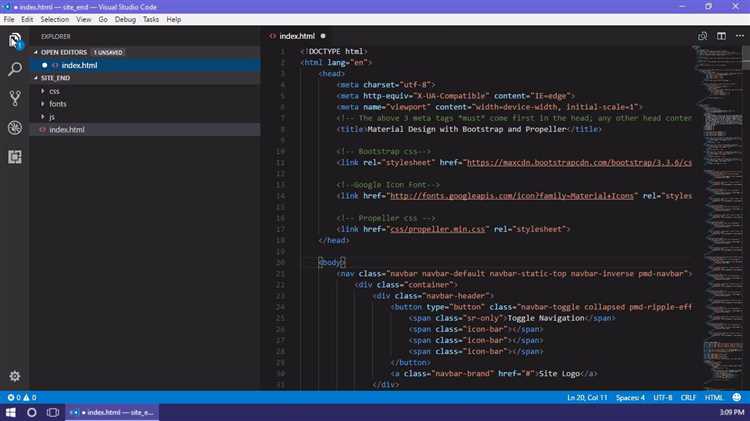Open the Edit menu
The width and height of the screenshot is (750, 421).
pos(27,20)
